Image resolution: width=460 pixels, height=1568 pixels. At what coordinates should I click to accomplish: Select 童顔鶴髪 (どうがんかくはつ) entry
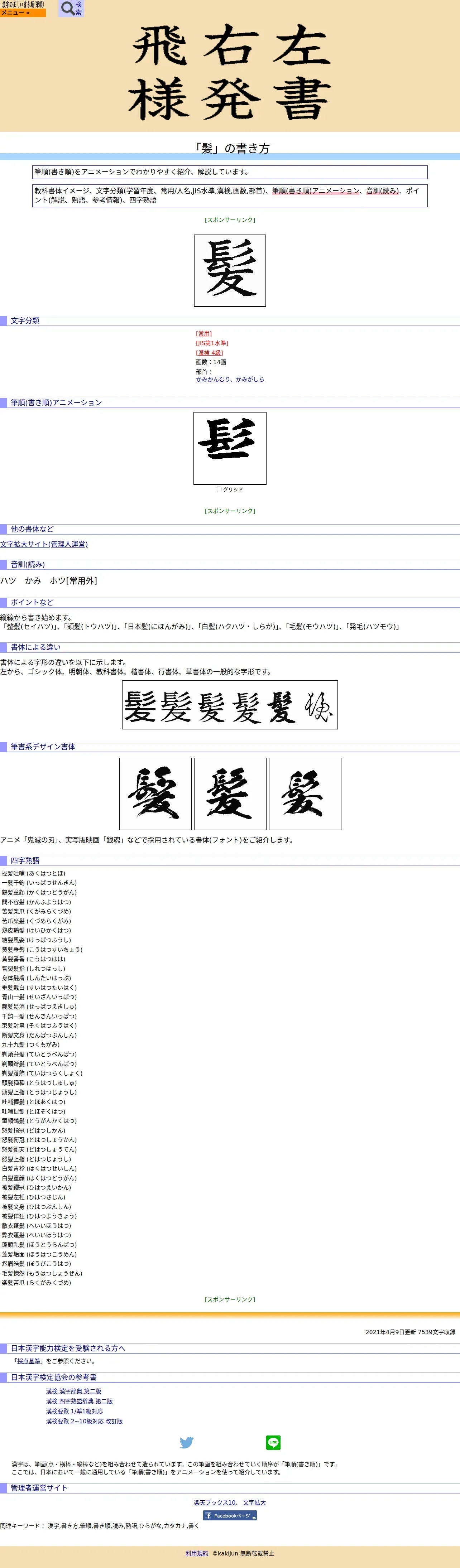[39, 1121]
